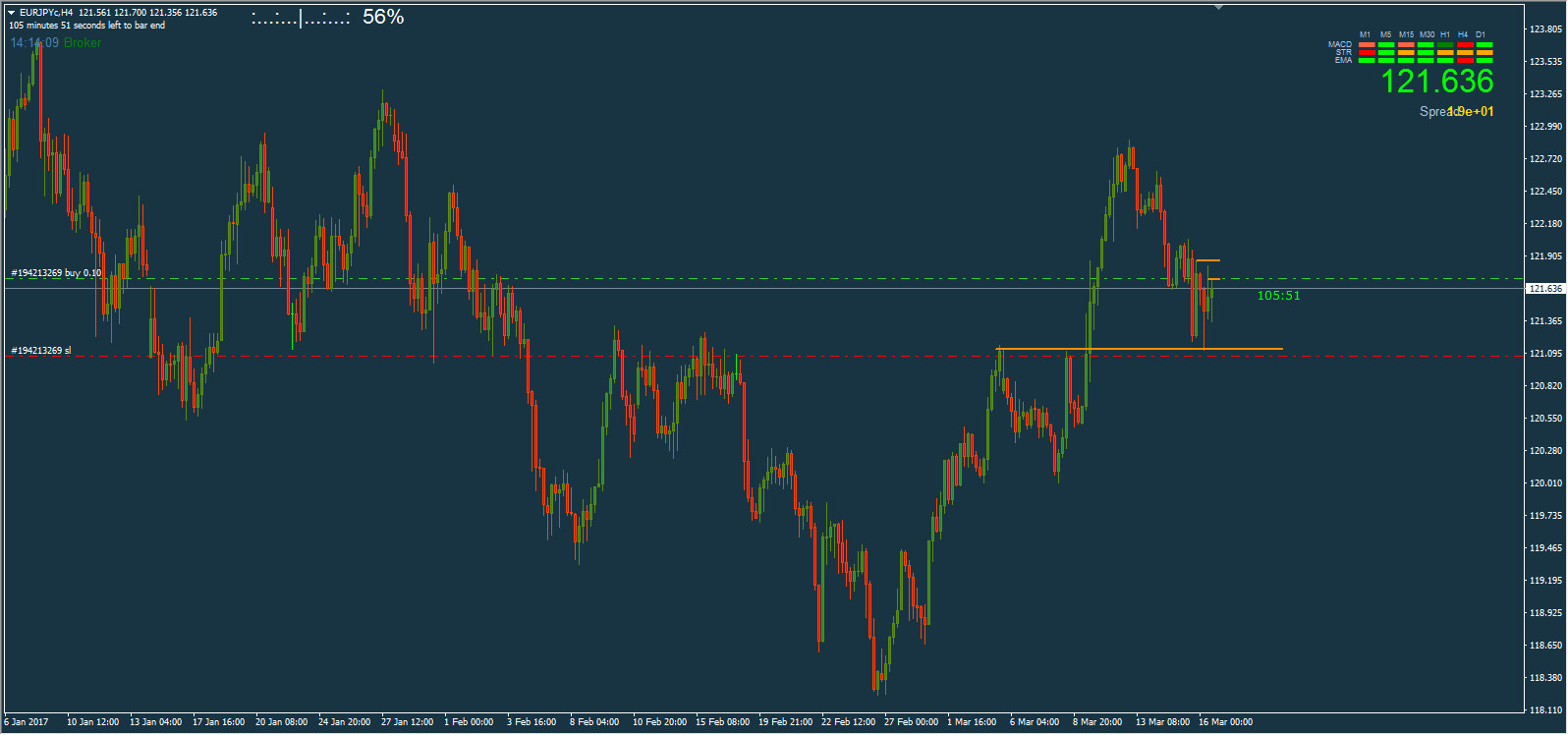Select the #194213269 sl stop-loss label
Viewport: 1568px width, 735px height.
(x=41, y=351)
